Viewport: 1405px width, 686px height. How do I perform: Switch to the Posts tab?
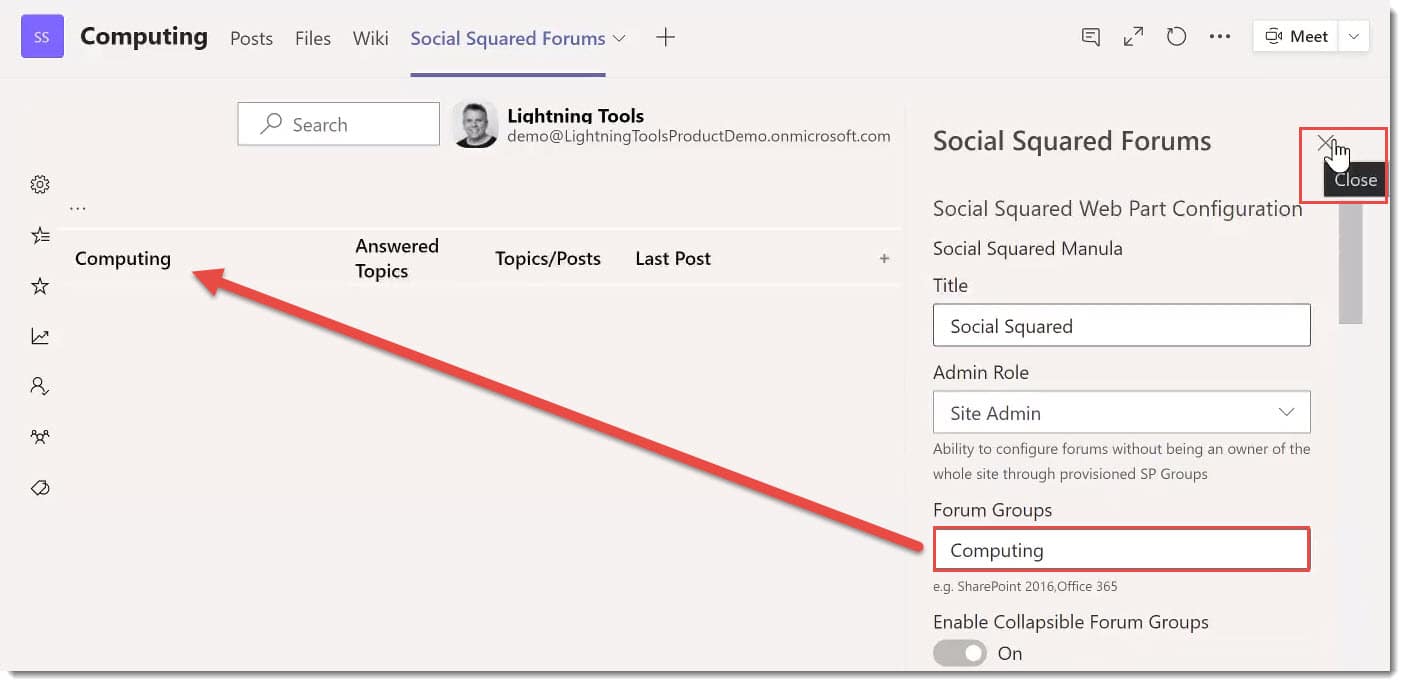click(251, 38)
